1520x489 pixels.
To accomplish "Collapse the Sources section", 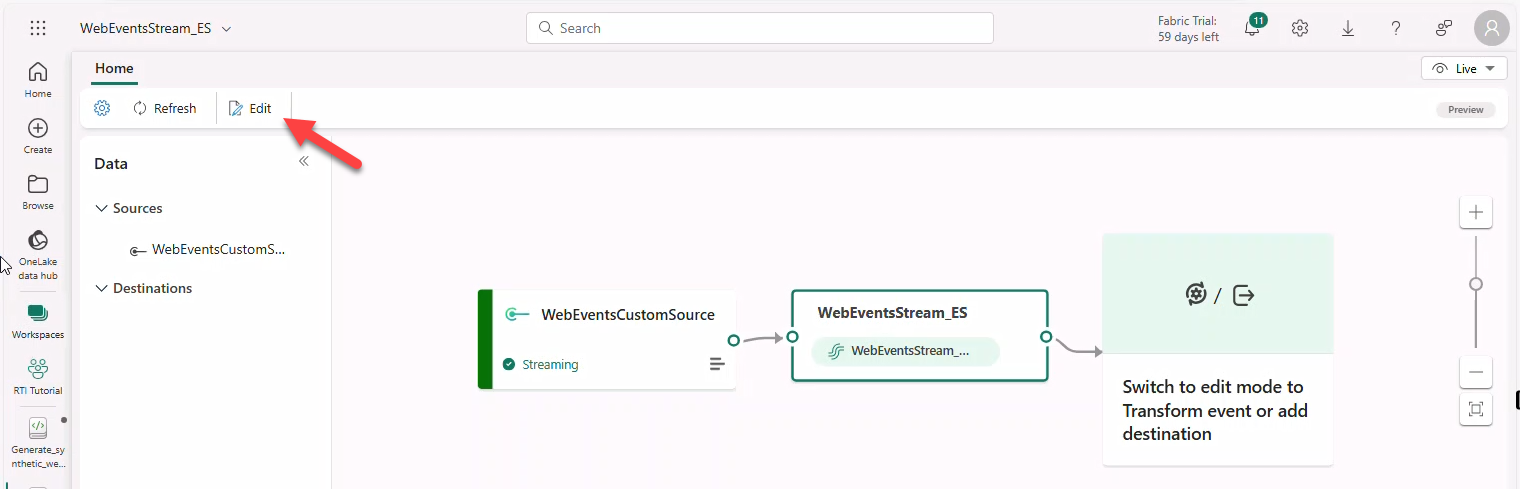I will click(101, 208).
